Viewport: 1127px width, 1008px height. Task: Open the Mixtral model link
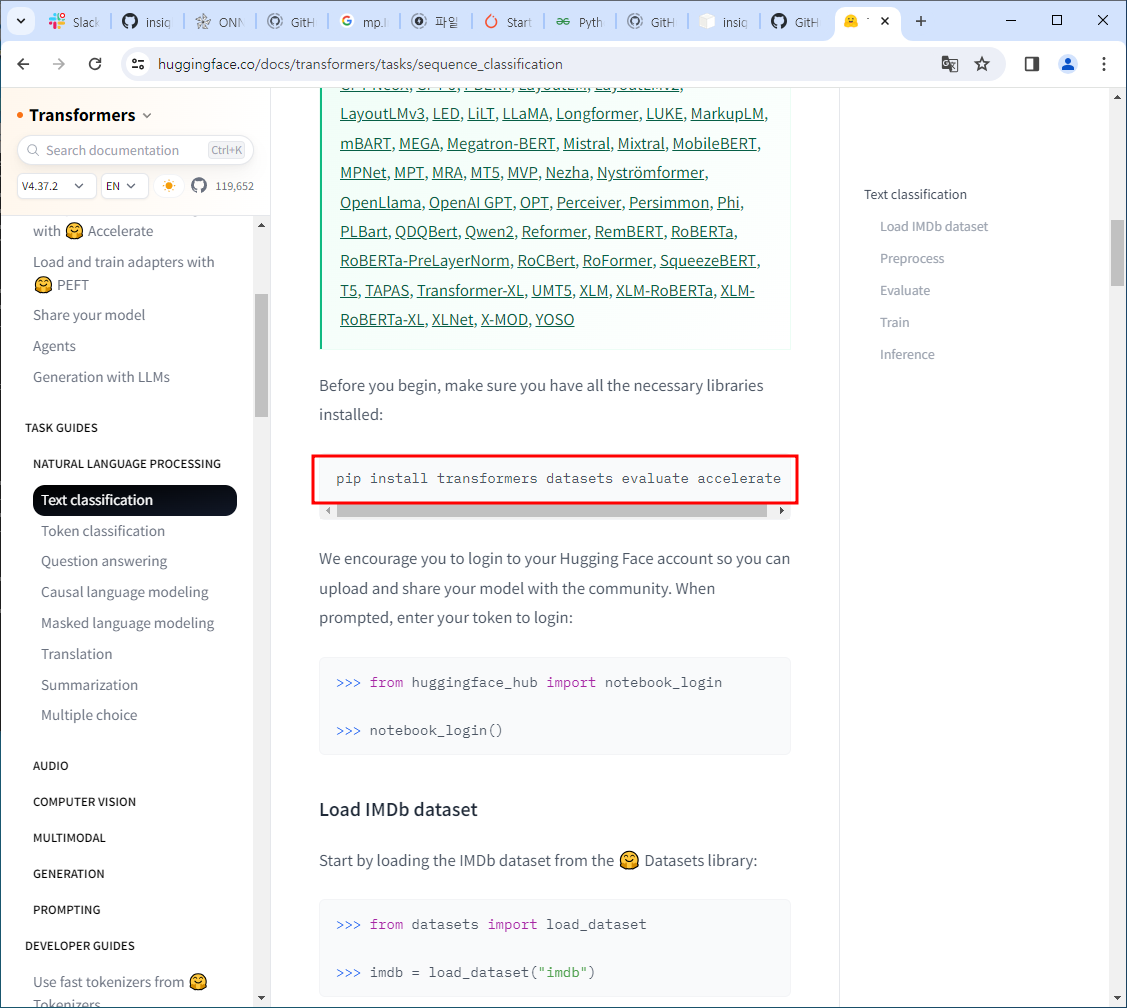pos(640,143)
